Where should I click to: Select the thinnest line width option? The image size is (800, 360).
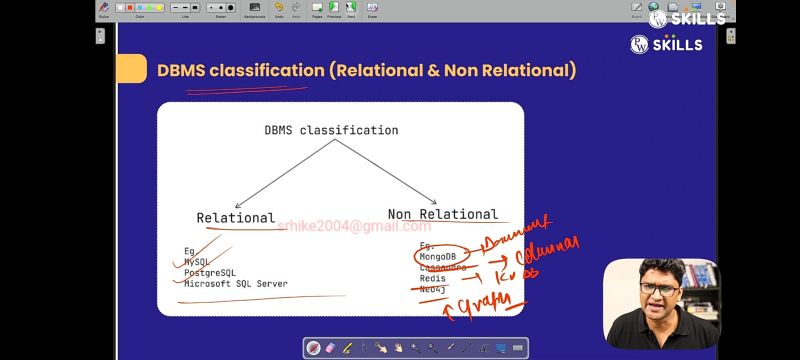coord(176,8)
